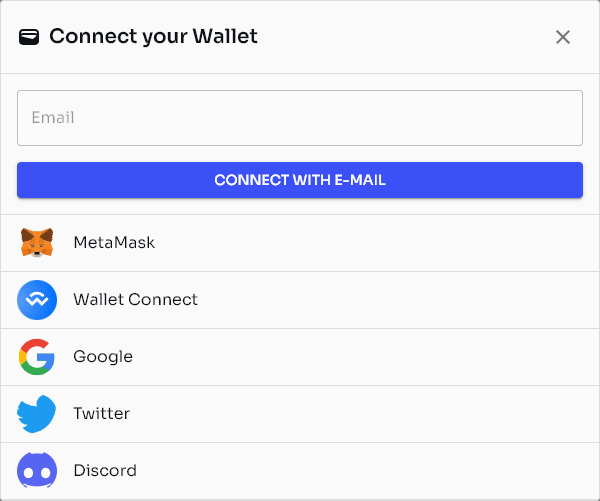Open the Discord login option row
Image resolution: width=600 pixels, height=501 pixels.
point(300,471)
